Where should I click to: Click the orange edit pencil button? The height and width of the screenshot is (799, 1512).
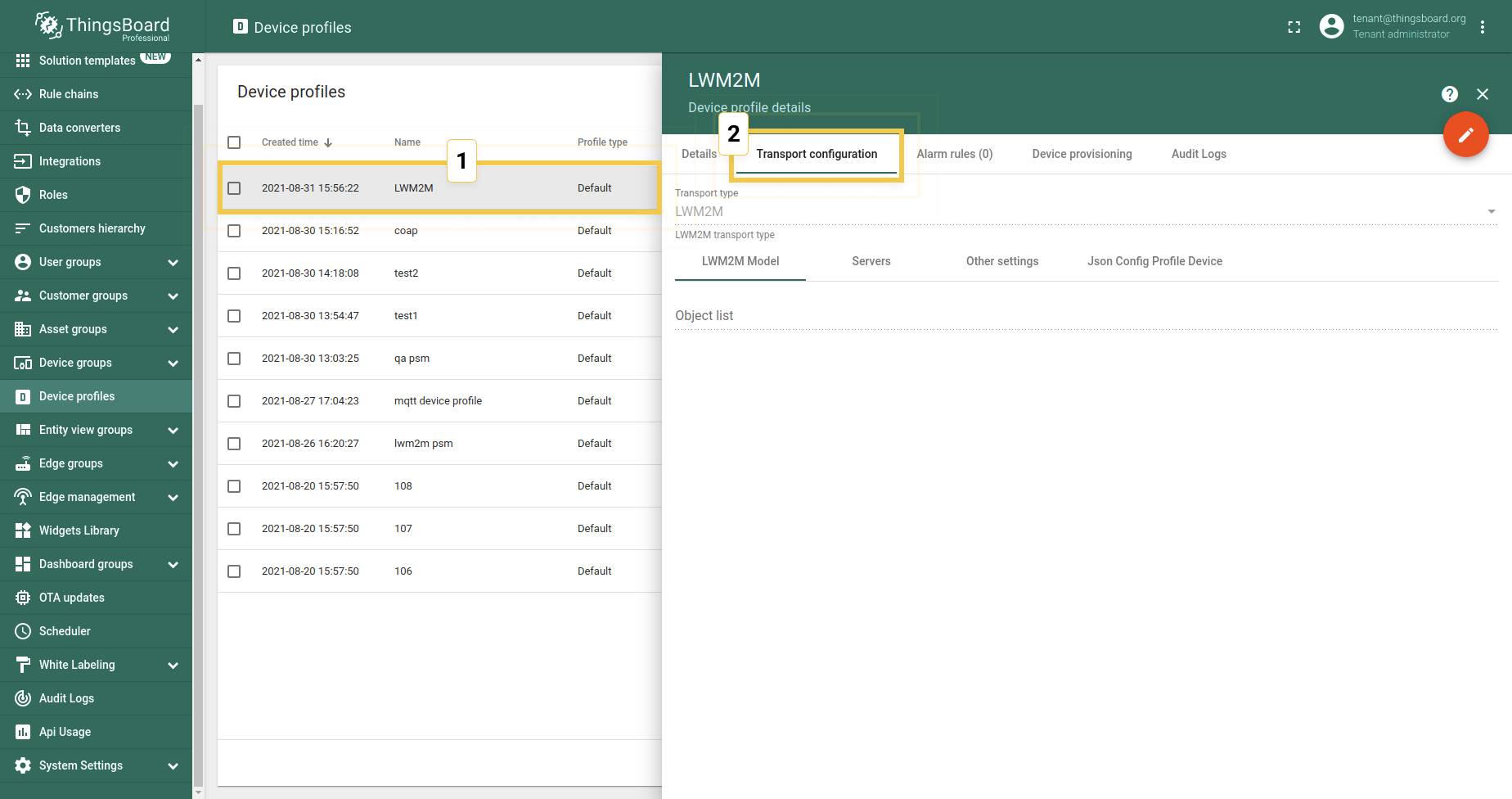(x=1466, y=134)
